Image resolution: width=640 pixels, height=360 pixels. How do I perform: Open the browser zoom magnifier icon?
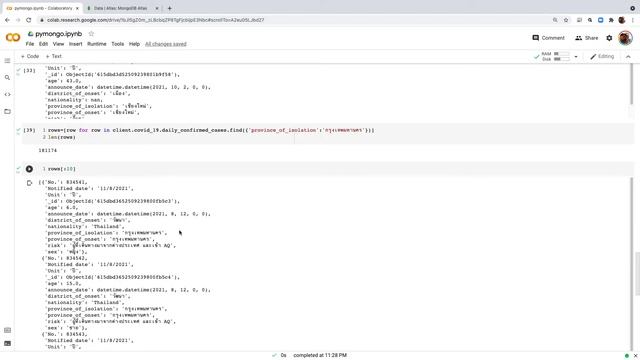(555, 20)
